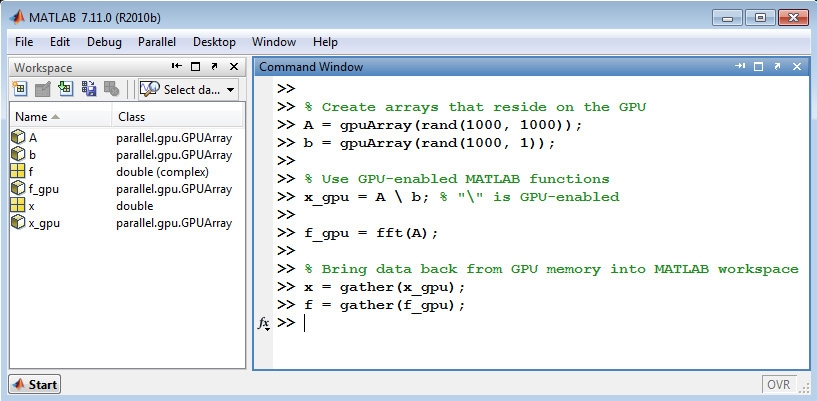
Task: Minimize the Workspace panel
Action: point(177,67)
